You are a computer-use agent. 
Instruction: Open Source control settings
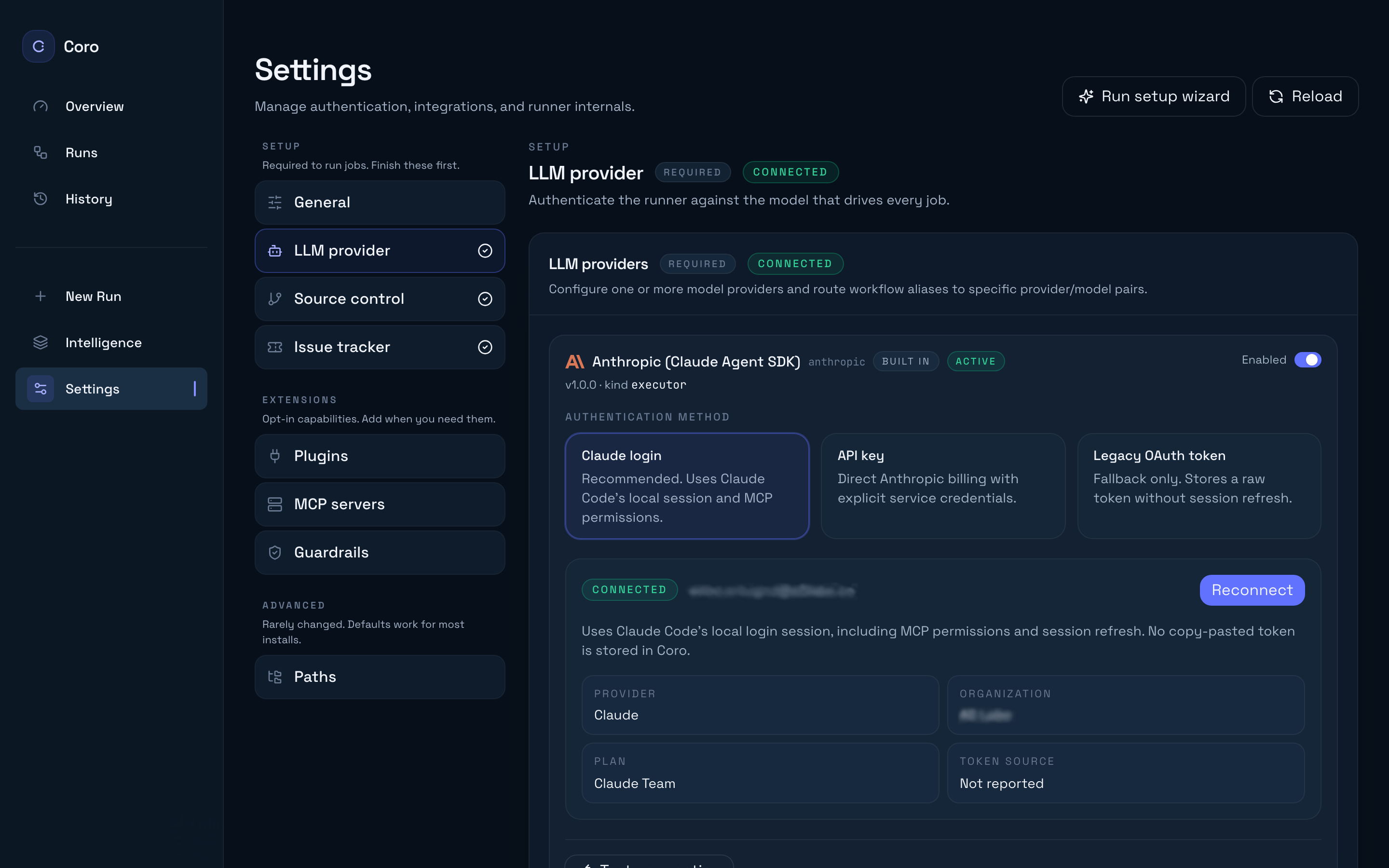(380, 299)
